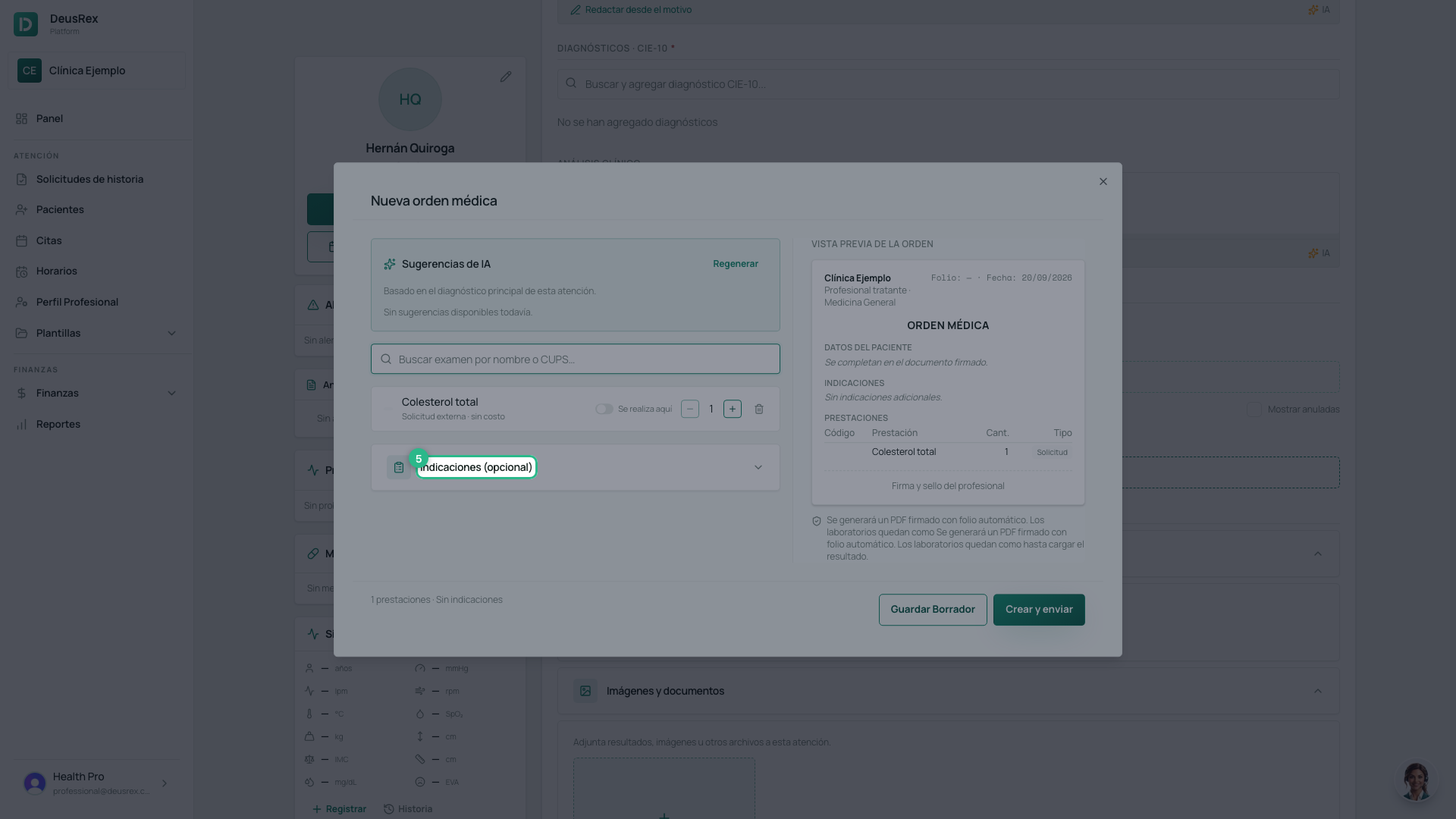
Task: Click the Solicitud tag in the preview
Action: click(x=1052, y=453)
